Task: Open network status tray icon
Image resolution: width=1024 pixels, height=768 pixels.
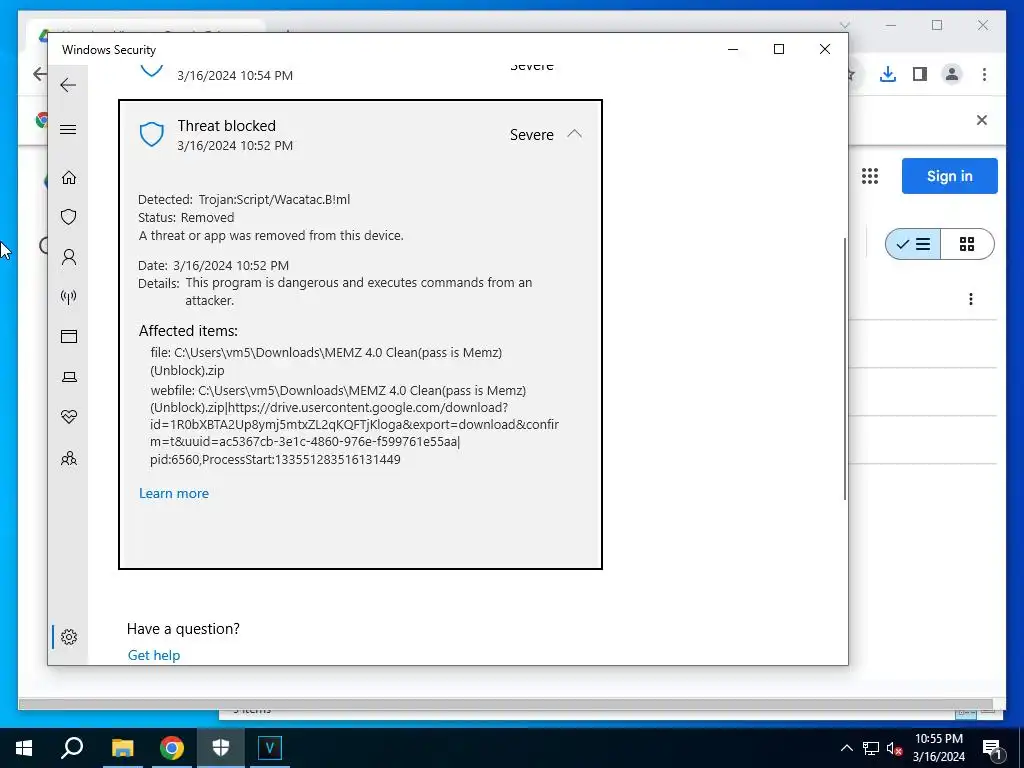Action: pos(871,748)
